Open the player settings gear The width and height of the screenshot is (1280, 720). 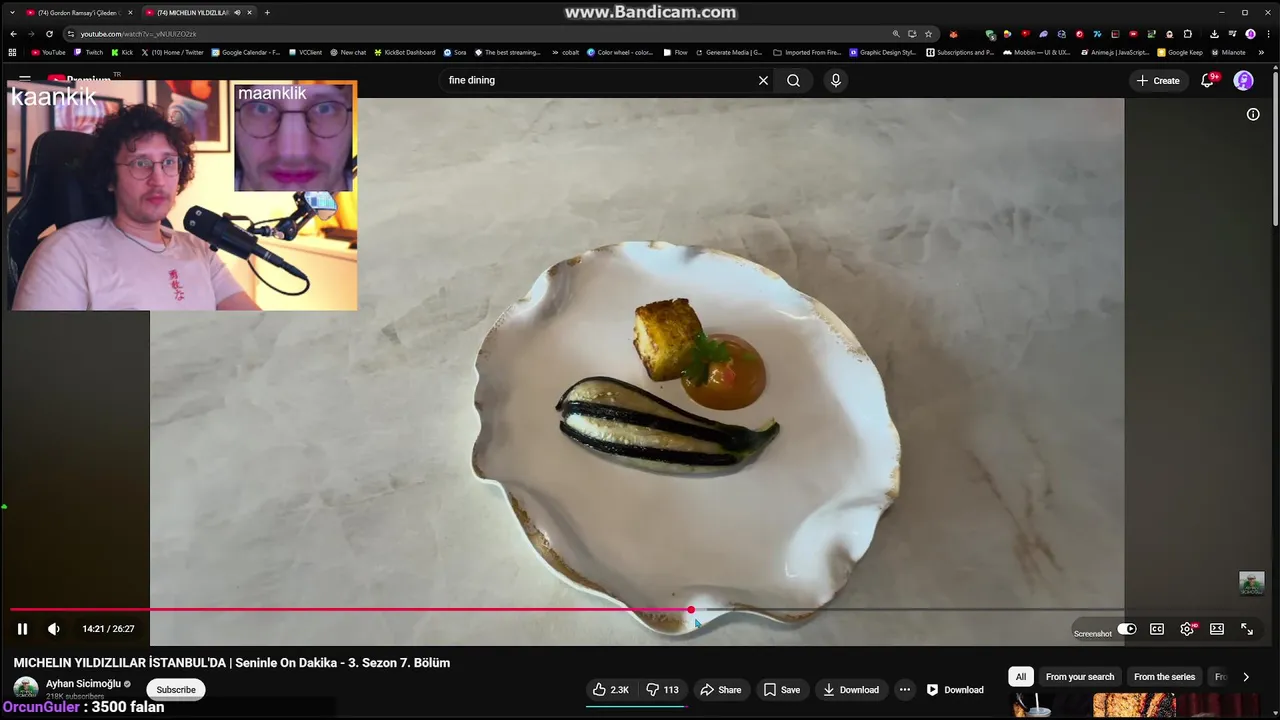point(1187,629)
